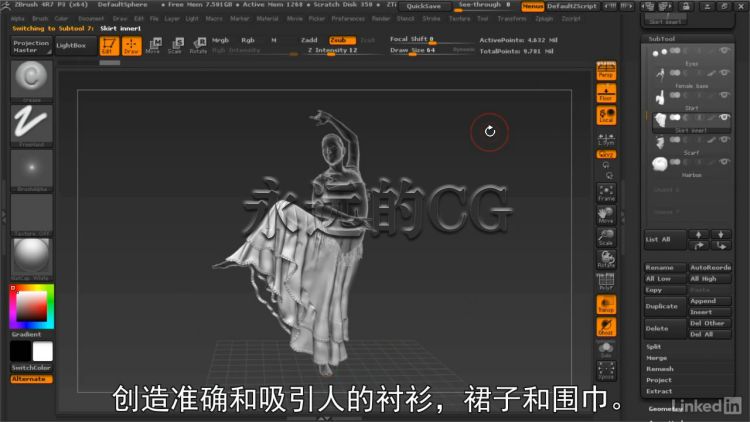Open the MatCap material sphere selector
750x422 pixels.
pyautogui.click(x=32, y=258)
